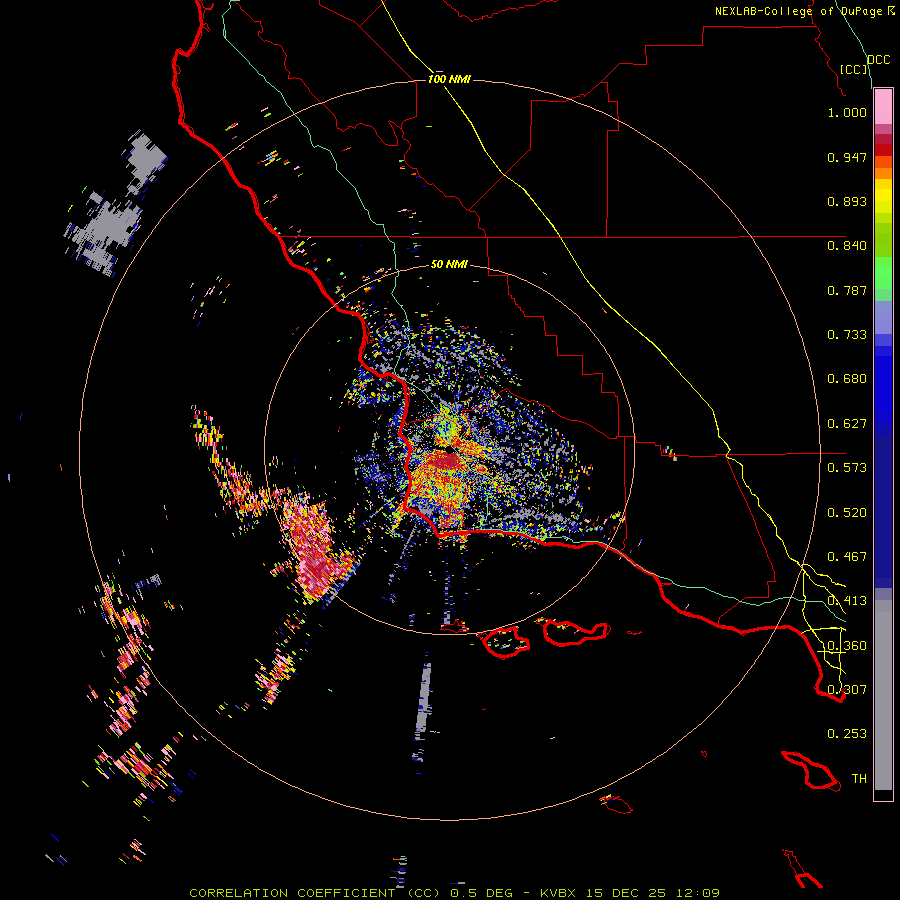Viewport: 900px width, 900px height.
Task: Click the pink swatch at top of color bar
Action: [883, 107]
